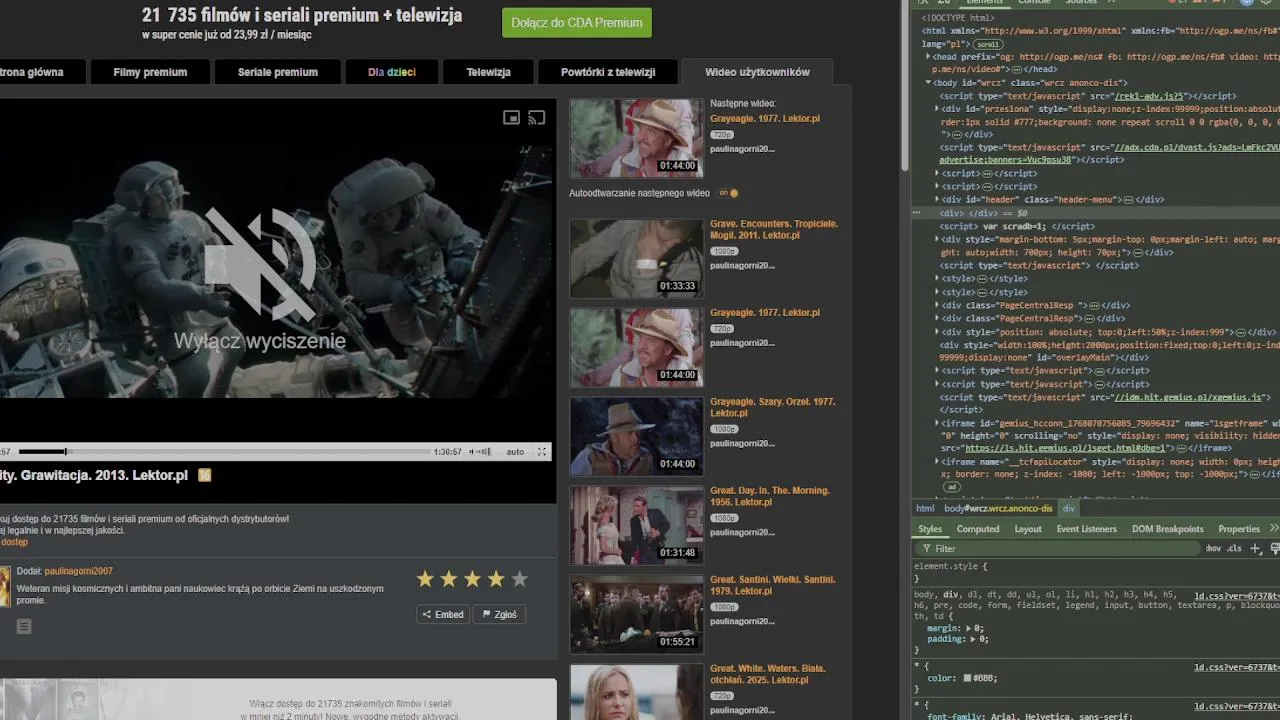
Task: Click the list icon below the description
Action: [x=24, y=626]
